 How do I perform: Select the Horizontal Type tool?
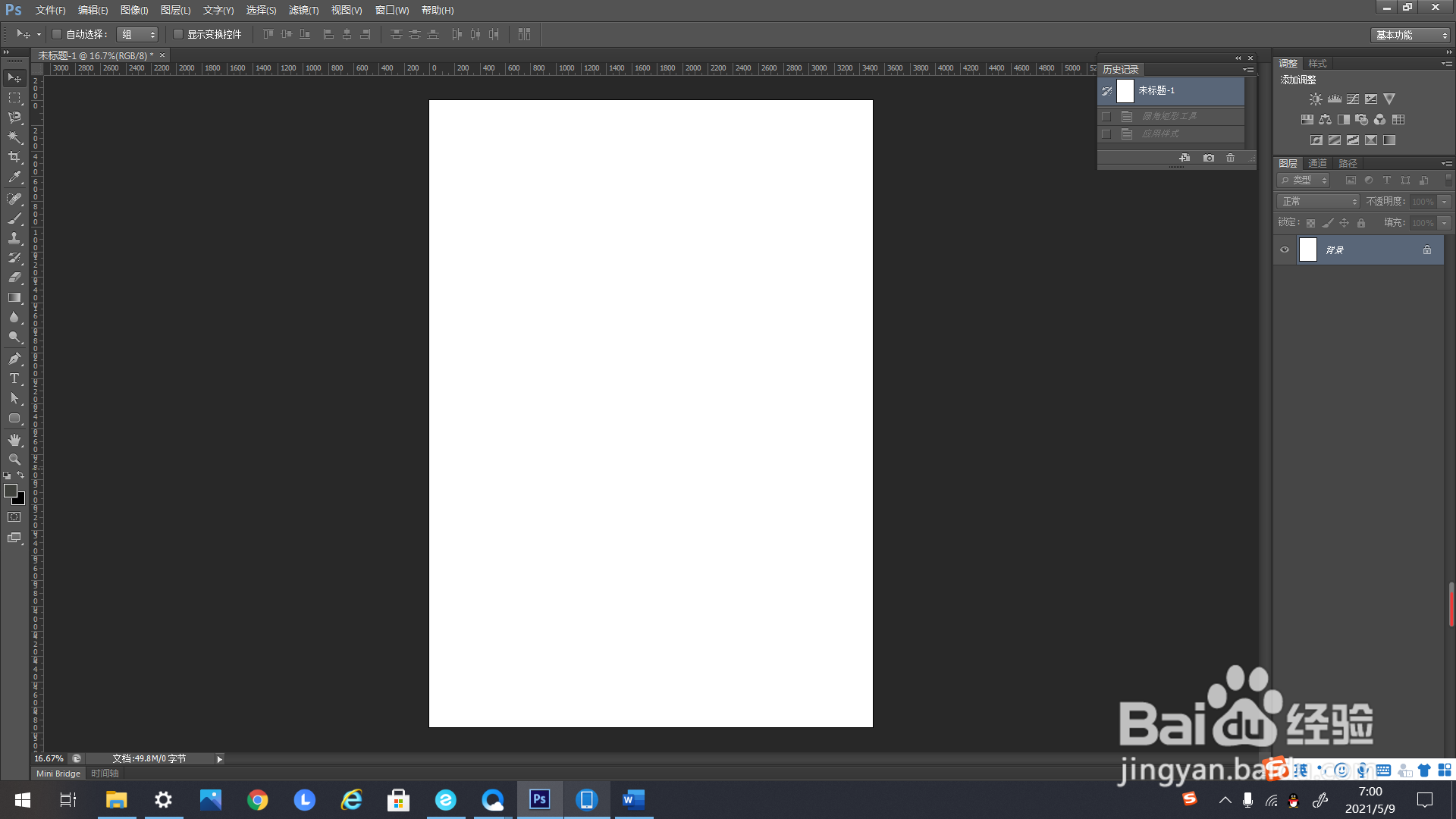tap(14, 378)
